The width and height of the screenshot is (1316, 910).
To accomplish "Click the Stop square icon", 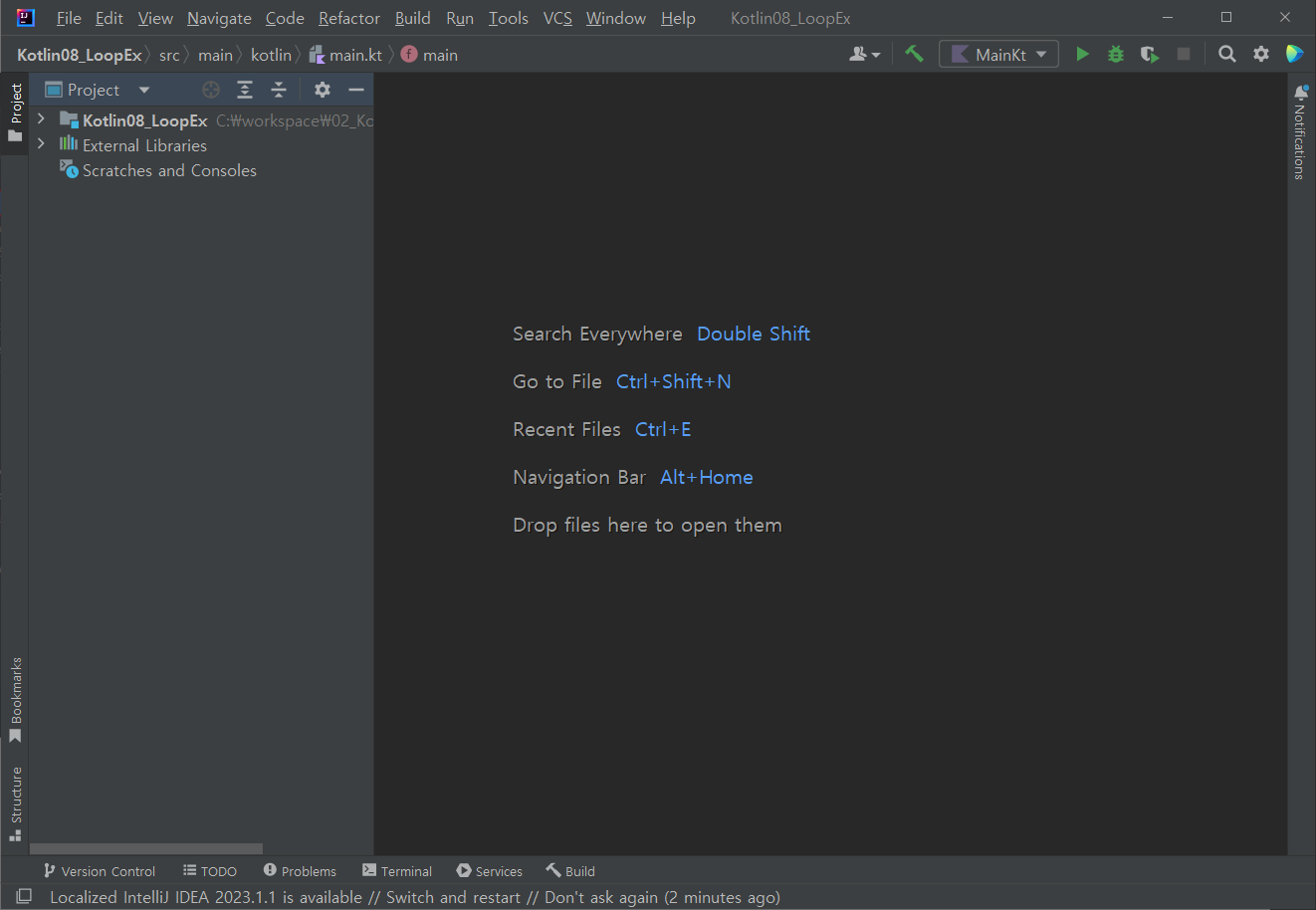I will pyautogui.click(x=1184, y=54).
